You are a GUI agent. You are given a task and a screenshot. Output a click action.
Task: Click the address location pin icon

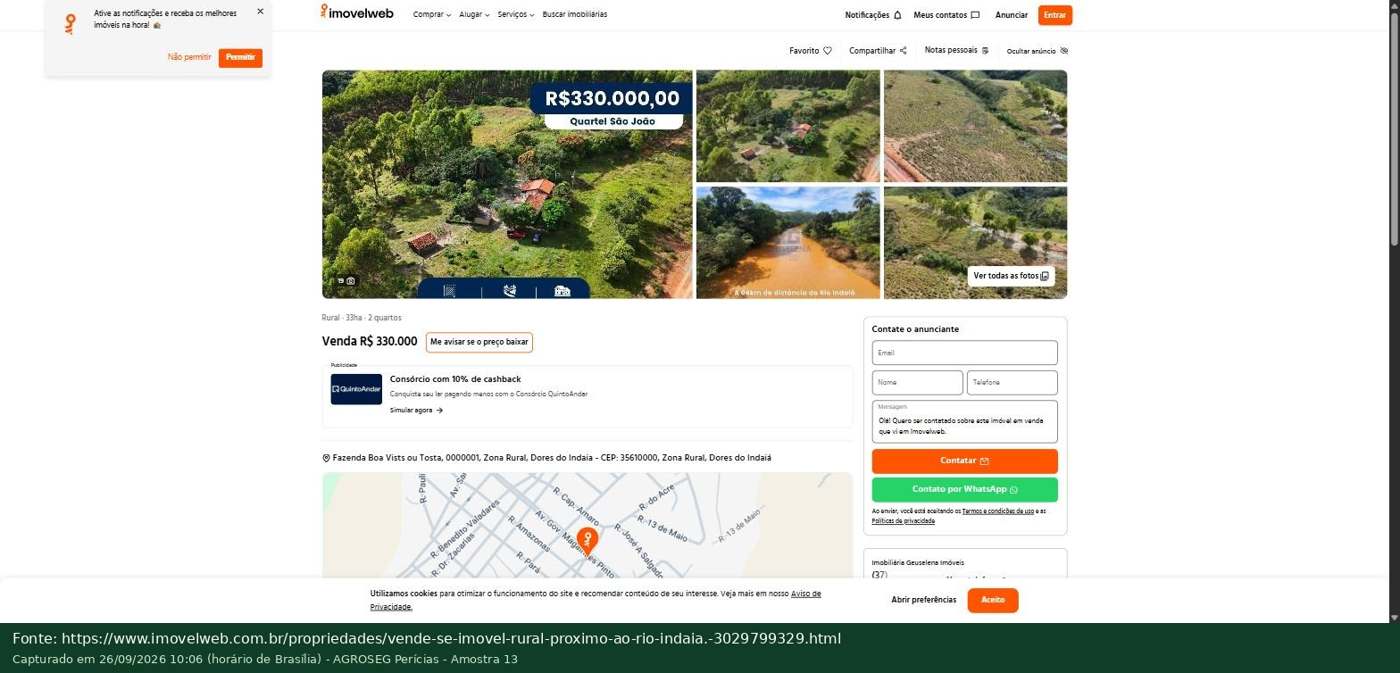click(x=326, y=458)
